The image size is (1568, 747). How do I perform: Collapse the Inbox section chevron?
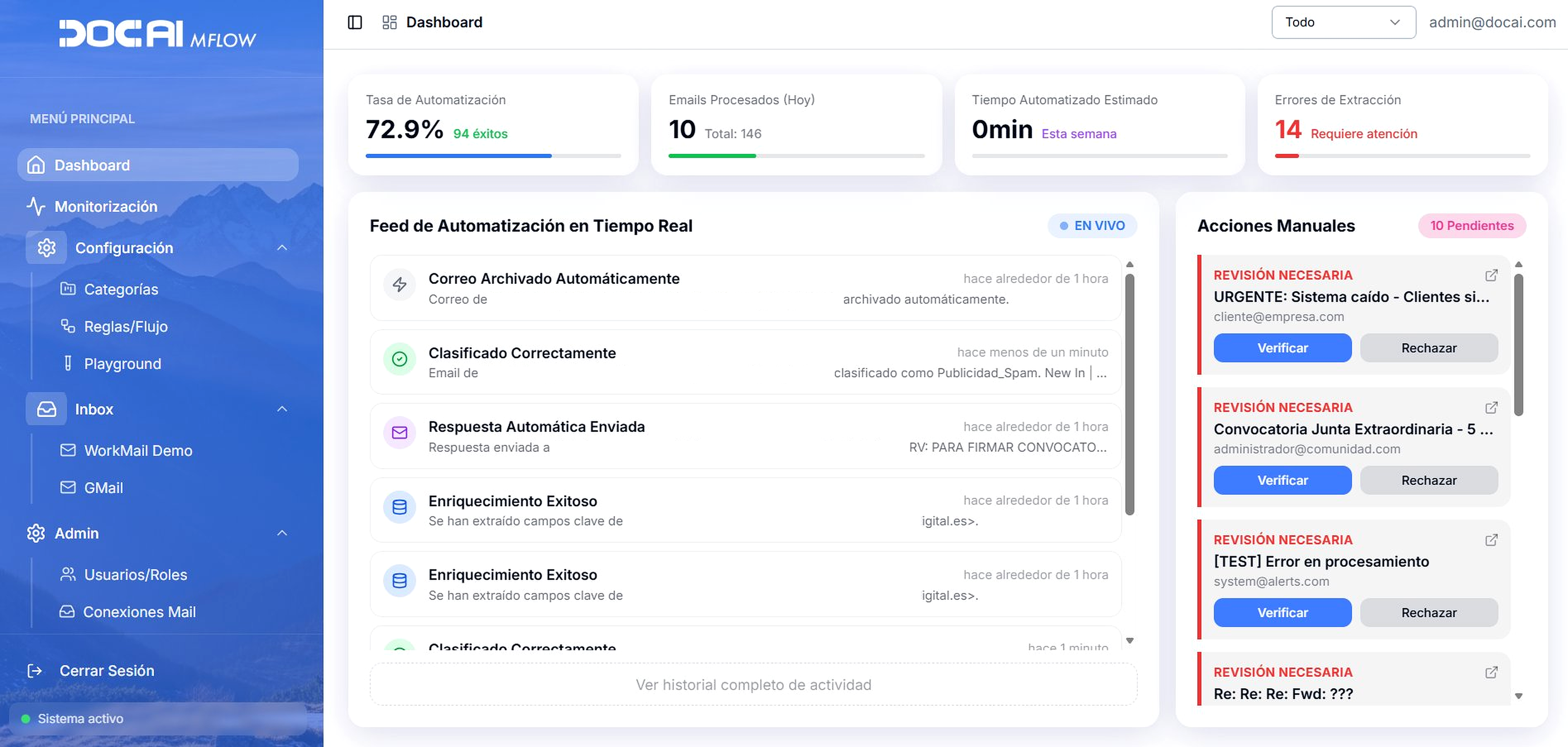282,409
